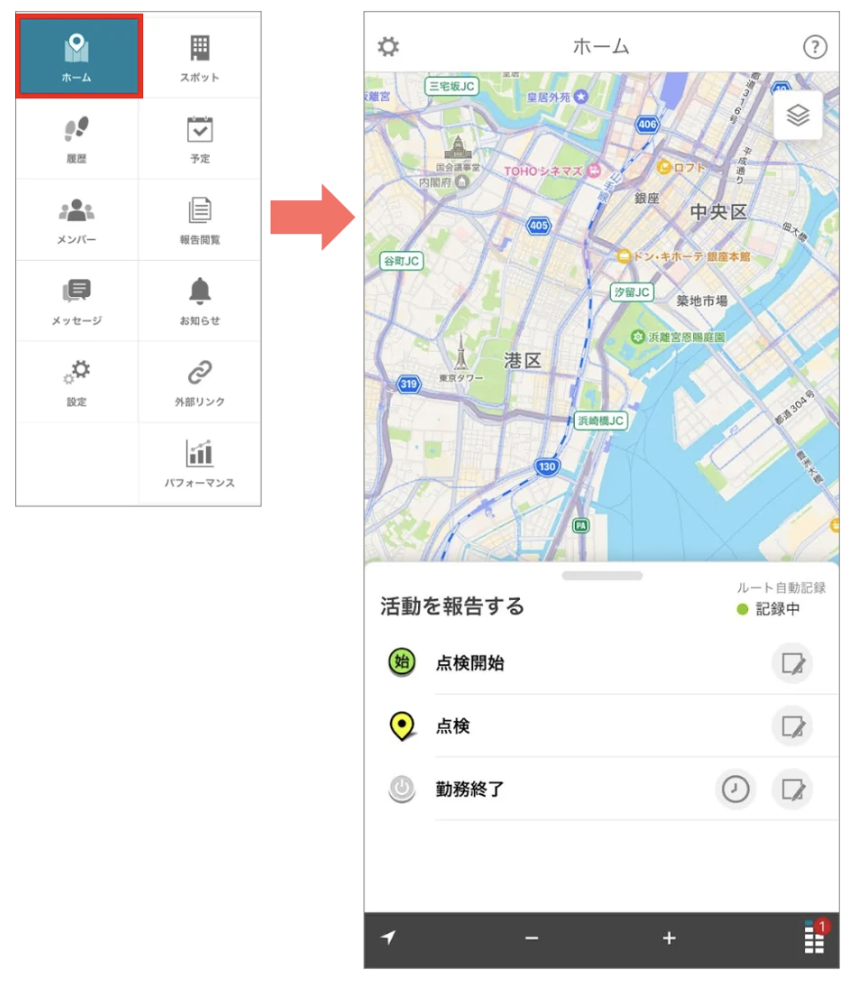Open the menu grid with notification badge

[x=816, y=937]
